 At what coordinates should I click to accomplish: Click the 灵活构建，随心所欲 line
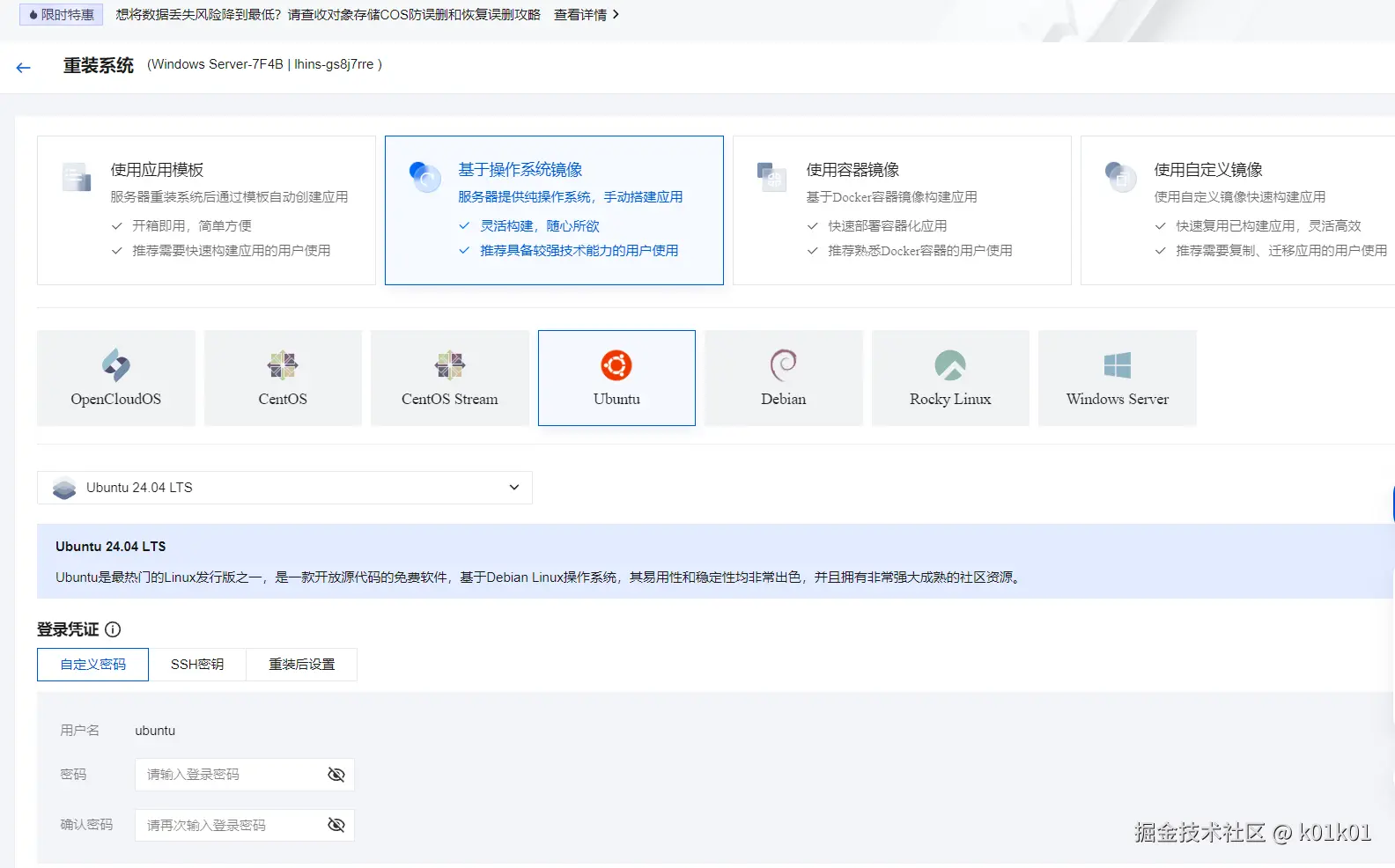(x=539, y=226)
